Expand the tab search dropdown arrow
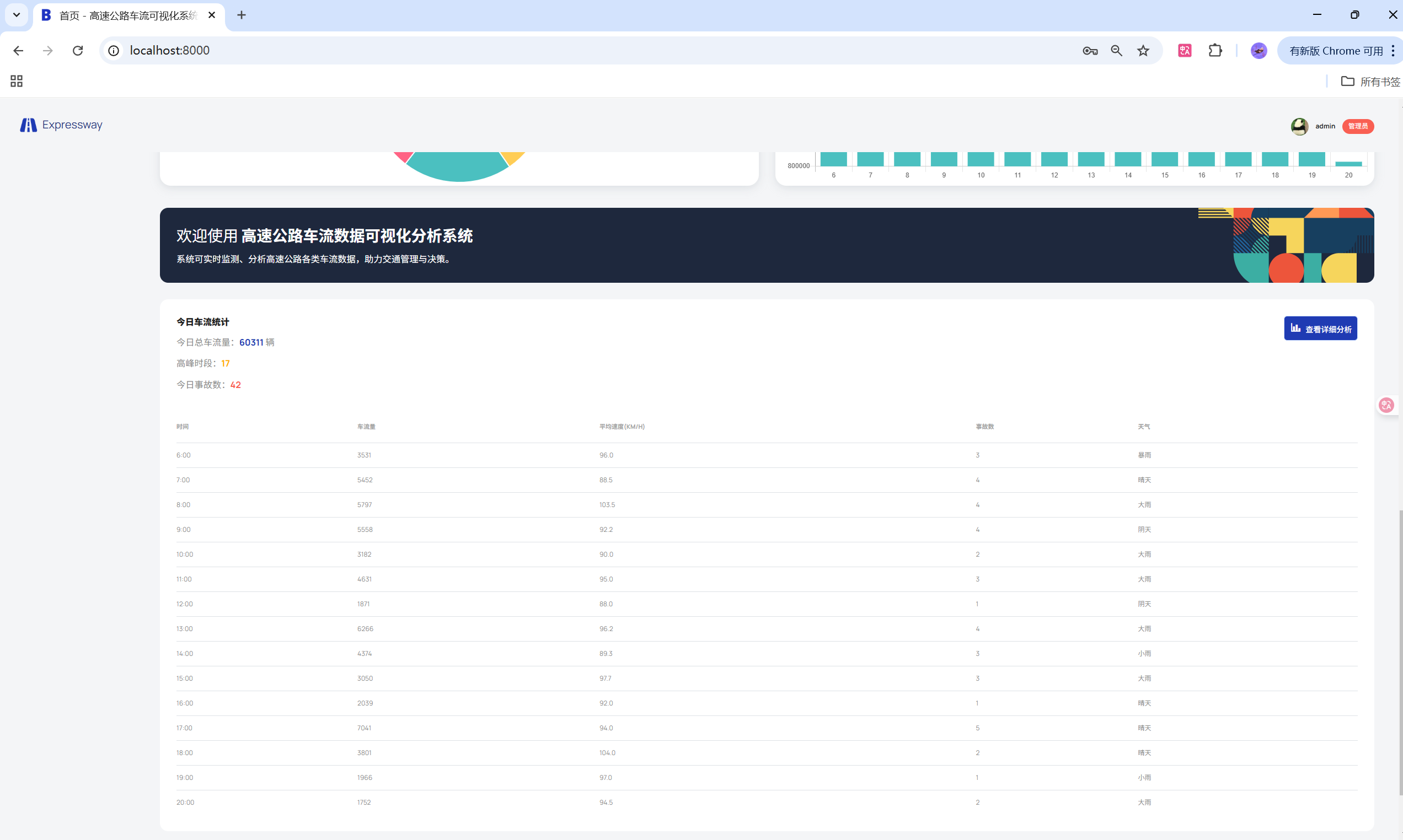1403x840 pixels. click(17, 15)
